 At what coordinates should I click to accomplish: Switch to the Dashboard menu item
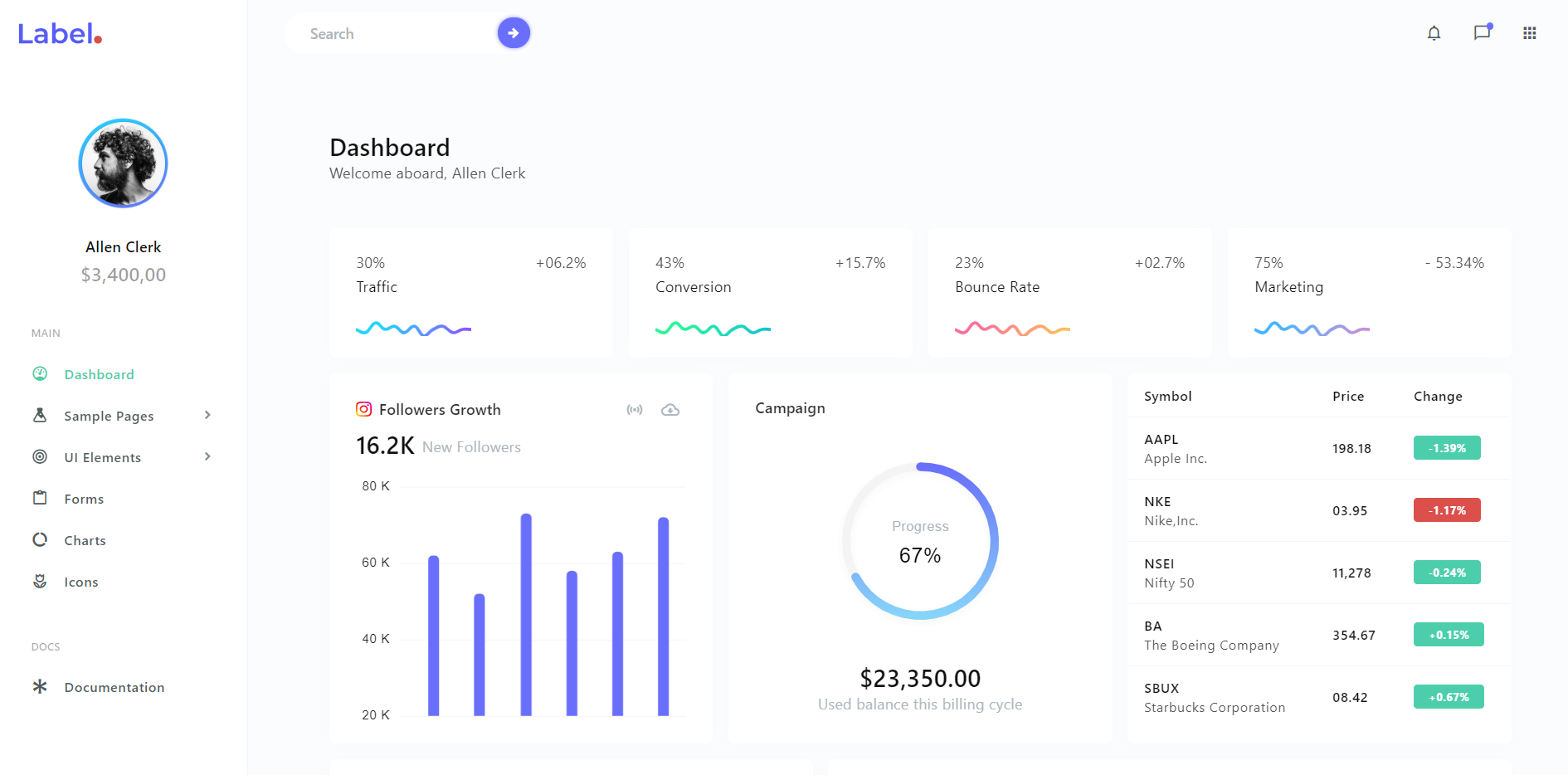99,374
